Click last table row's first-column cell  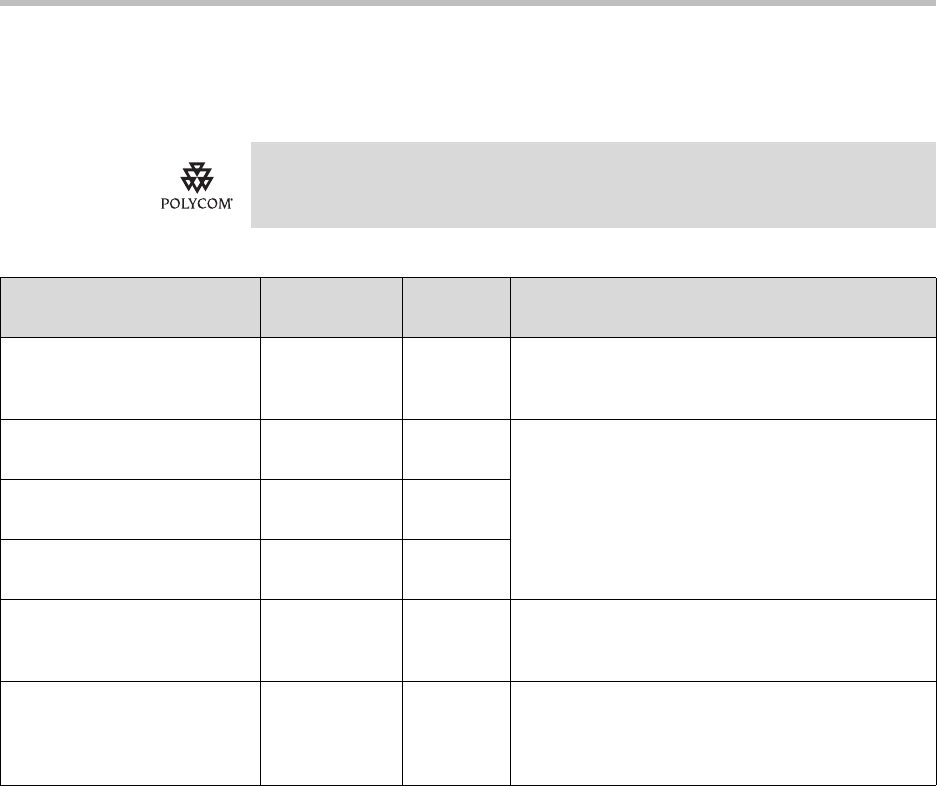tap(130, 733)
